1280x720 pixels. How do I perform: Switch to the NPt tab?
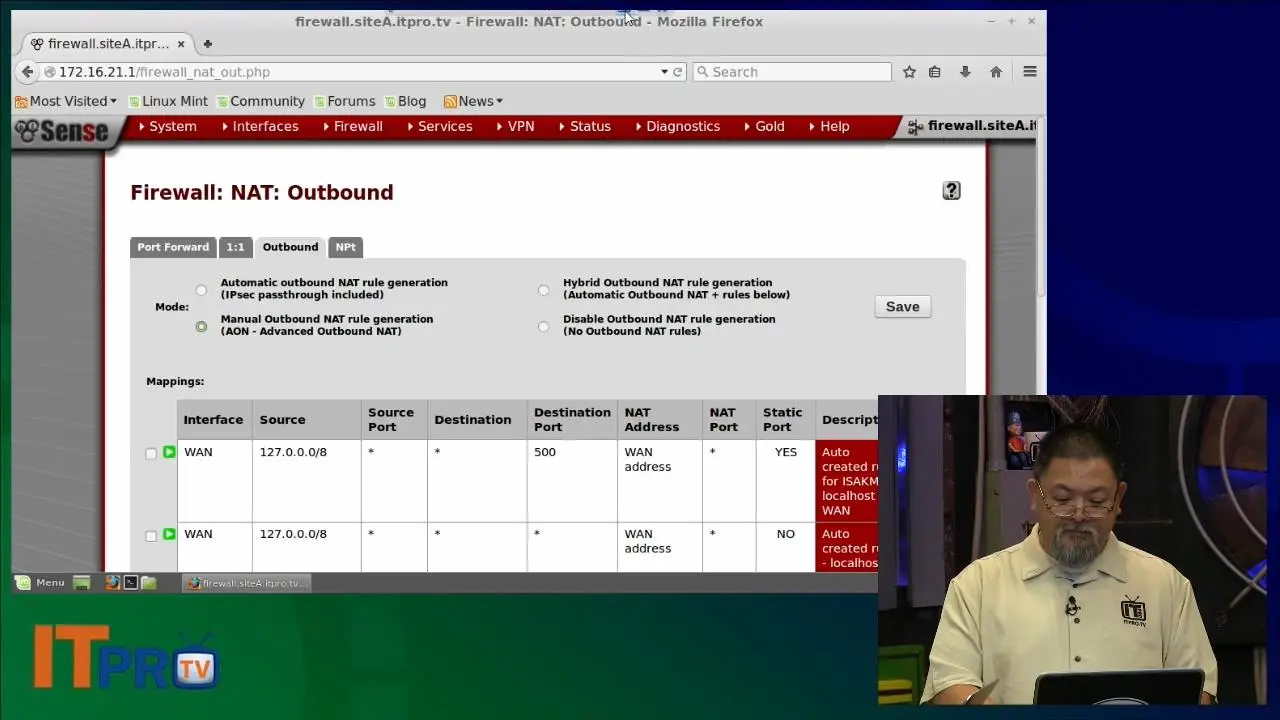tap(345, 247)
